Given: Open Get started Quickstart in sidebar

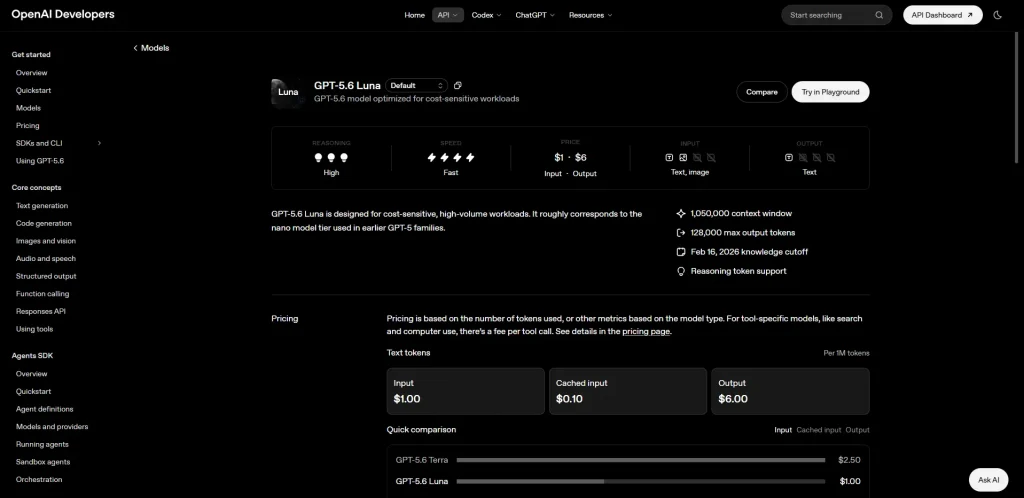Looking at the screenshot, I should tap(33, 91).
